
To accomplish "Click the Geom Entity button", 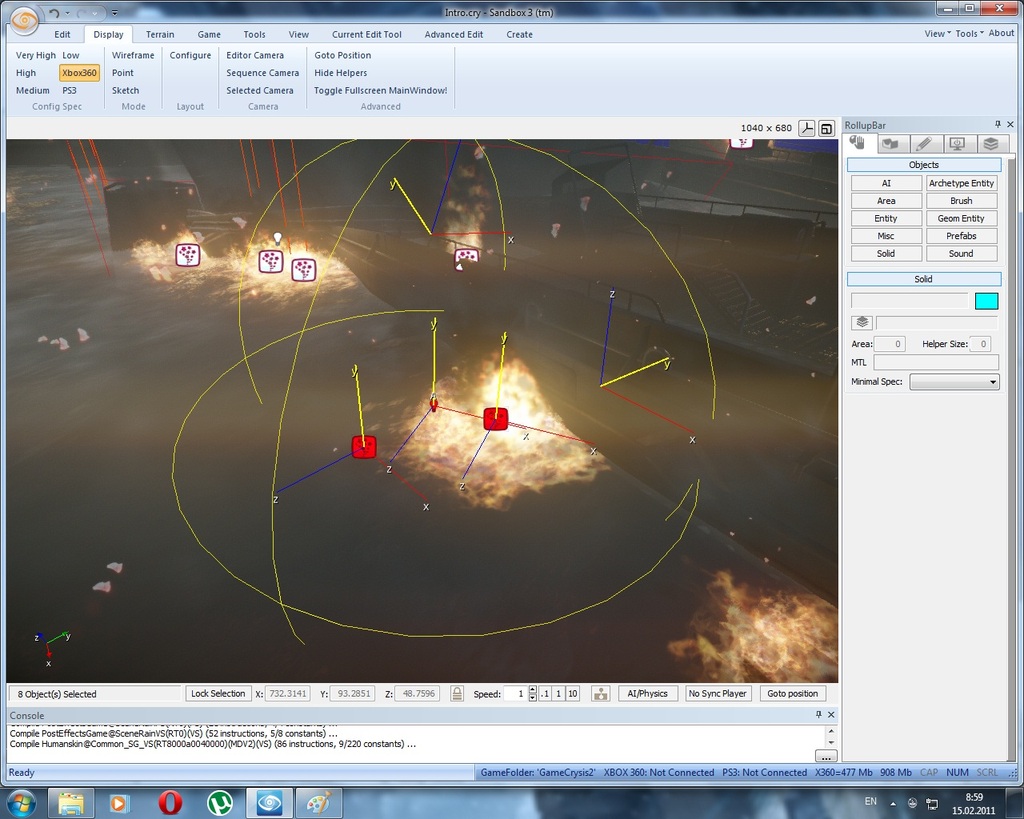I will pos(961,219).
